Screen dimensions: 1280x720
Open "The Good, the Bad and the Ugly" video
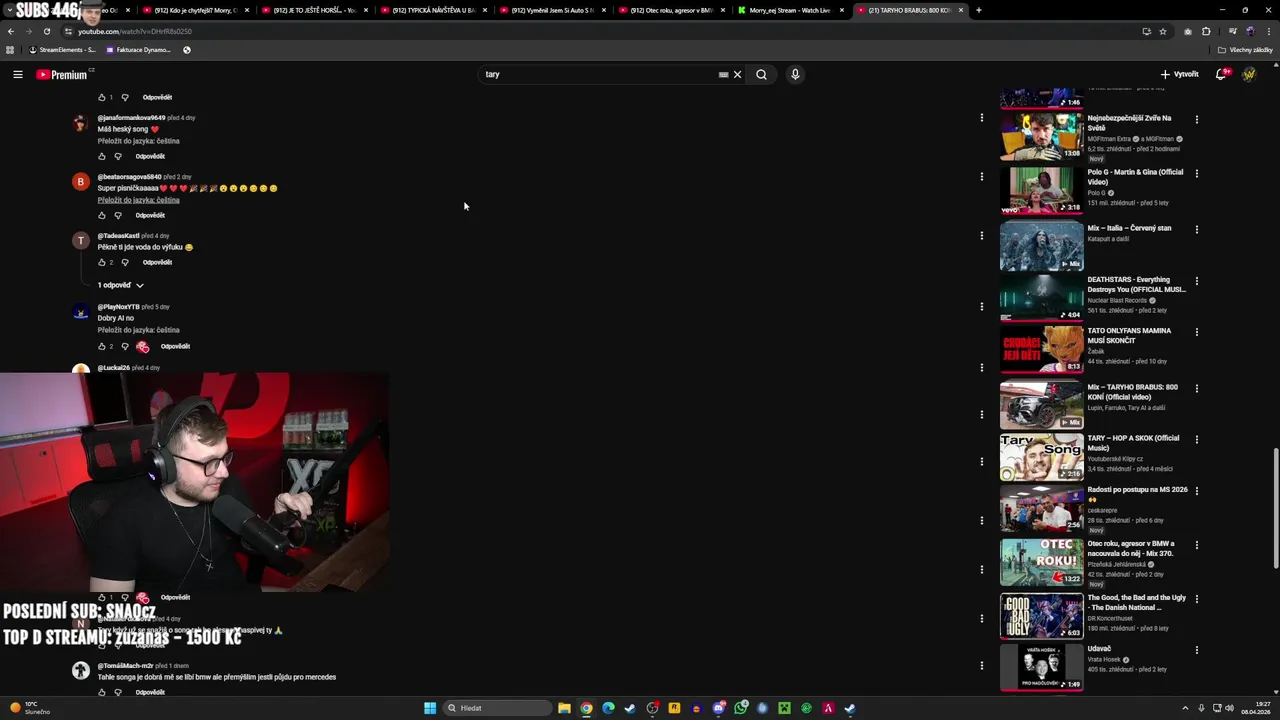[1041, 616]
